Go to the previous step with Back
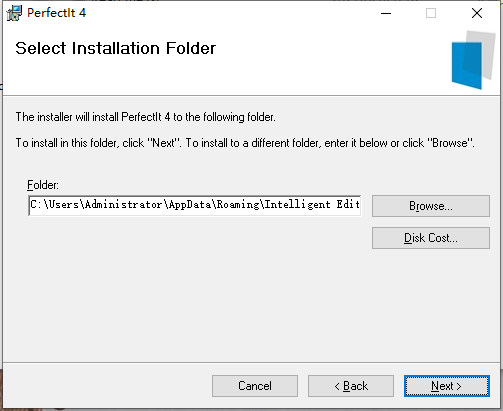Viewport: 503px width, 411px height. pyautogui.click(x=351, y=386)
